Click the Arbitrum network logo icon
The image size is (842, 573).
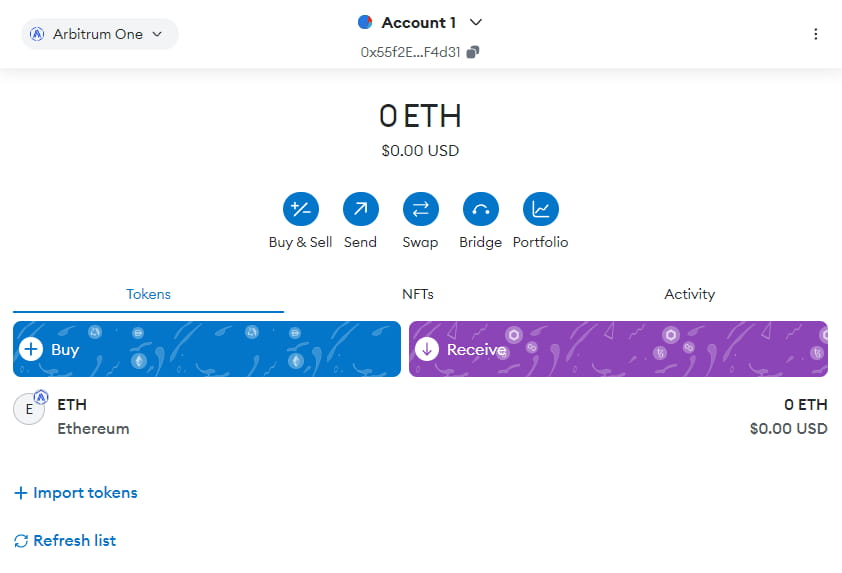pos(38,34)
